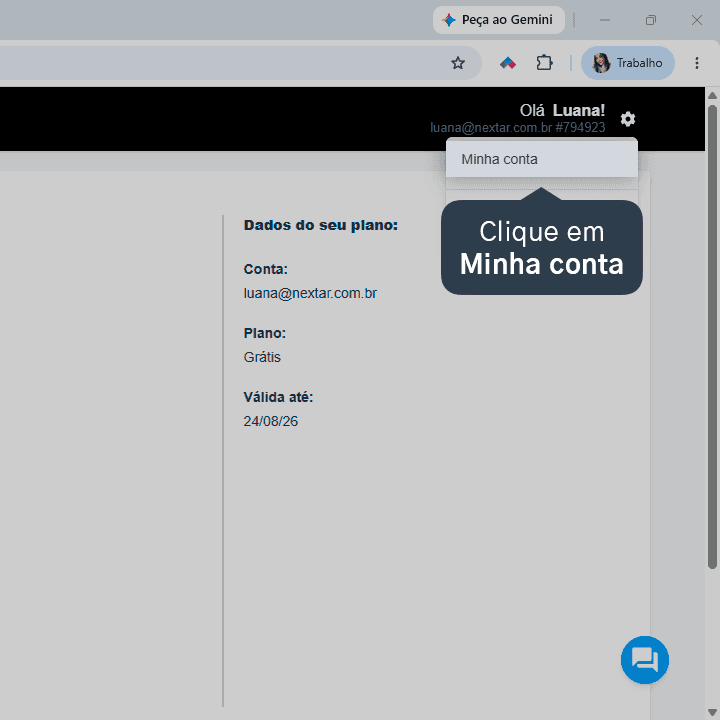The width and height of the screenshot is (720, 720).
Task: Click the scrollbar up arrow
Action: (x=712, y=96)
